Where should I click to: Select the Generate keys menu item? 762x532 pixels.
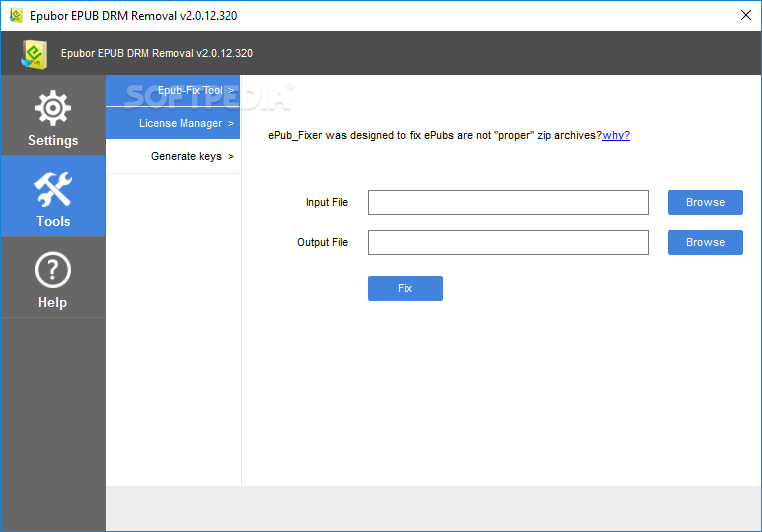click(186, 156)
